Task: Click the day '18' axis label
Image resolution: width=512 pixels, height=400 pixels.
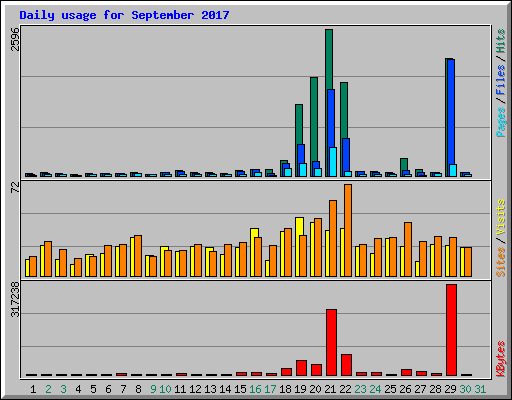Action: 285,389
